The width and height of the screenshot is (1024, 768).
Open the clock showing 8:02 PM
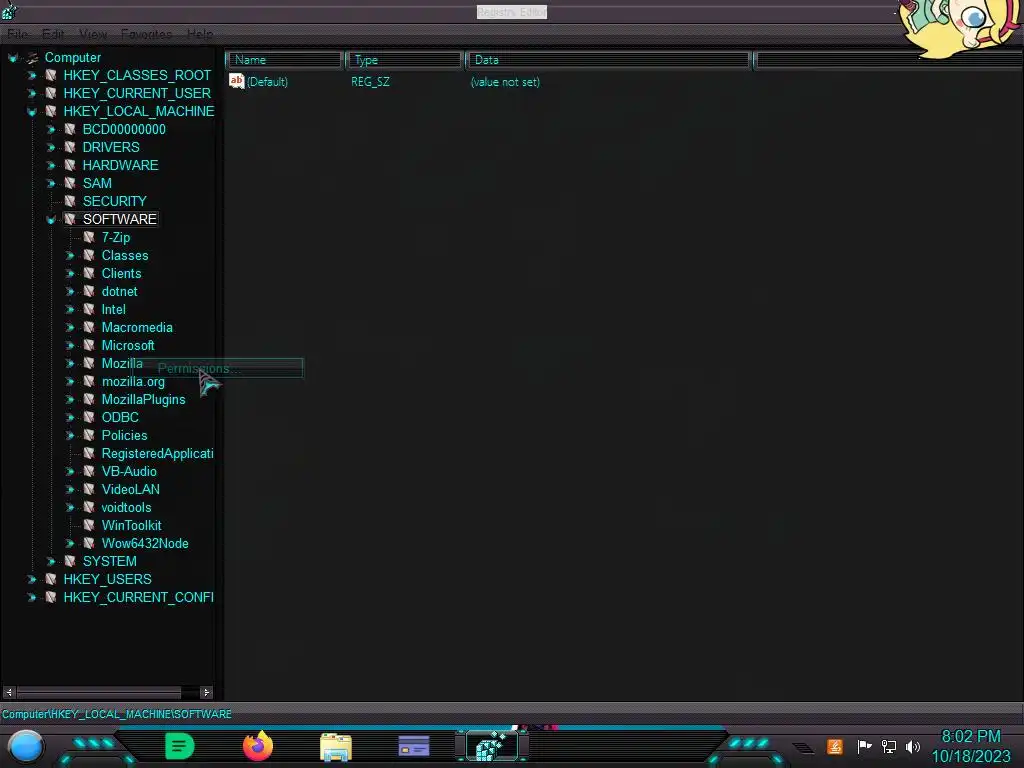[970, 746]
